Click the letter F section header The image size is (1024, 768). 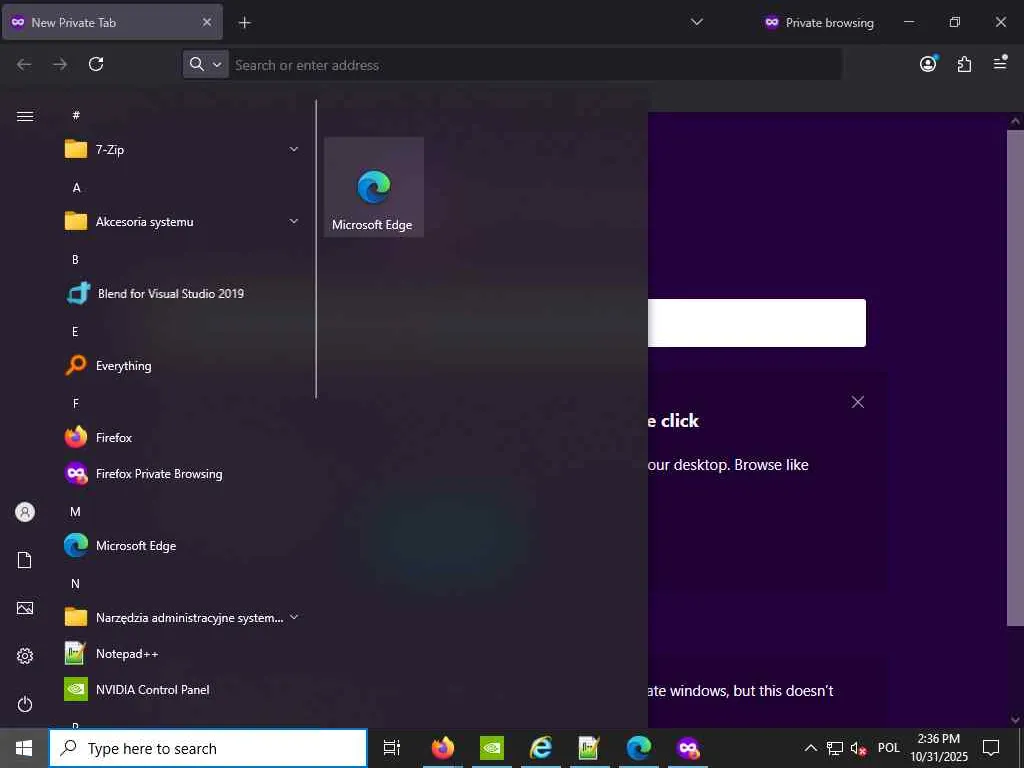76,404
